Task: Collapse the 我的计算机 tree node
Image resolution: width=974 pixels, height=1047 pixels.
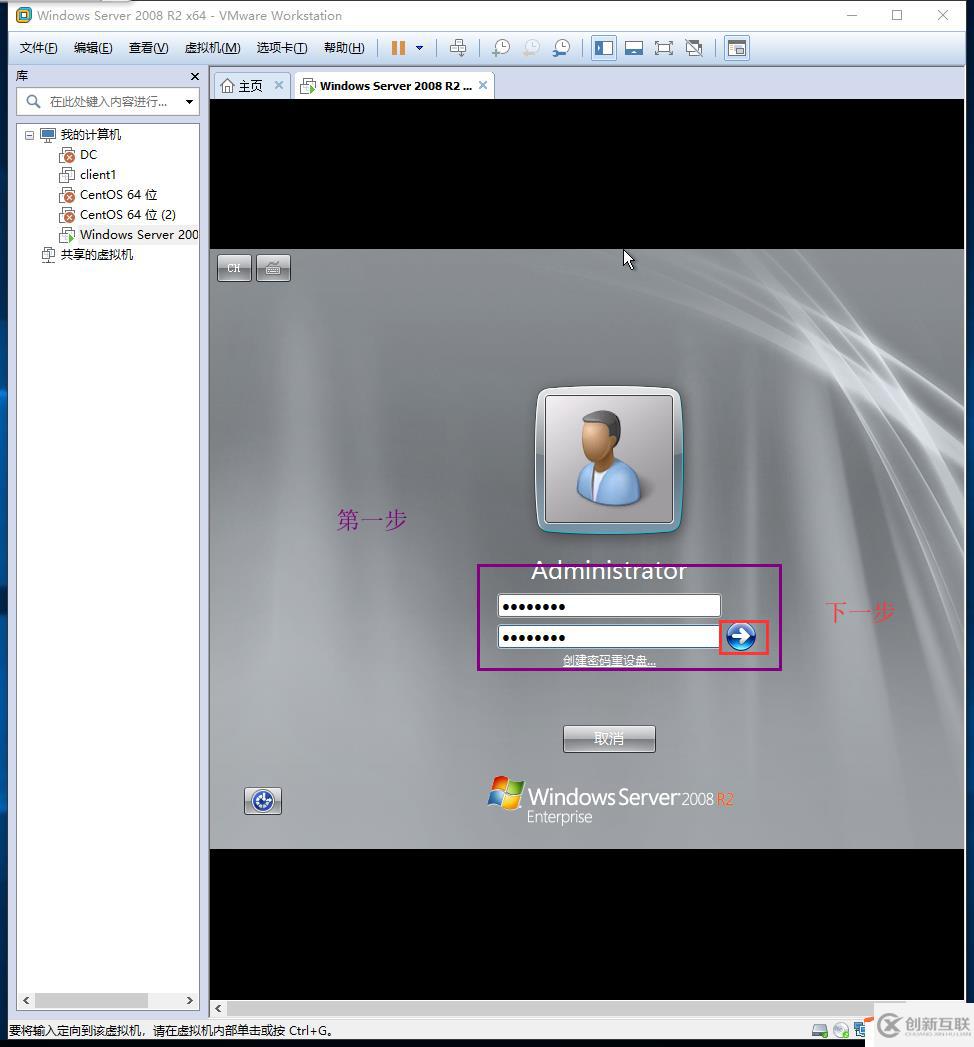Action: [29, 135]
